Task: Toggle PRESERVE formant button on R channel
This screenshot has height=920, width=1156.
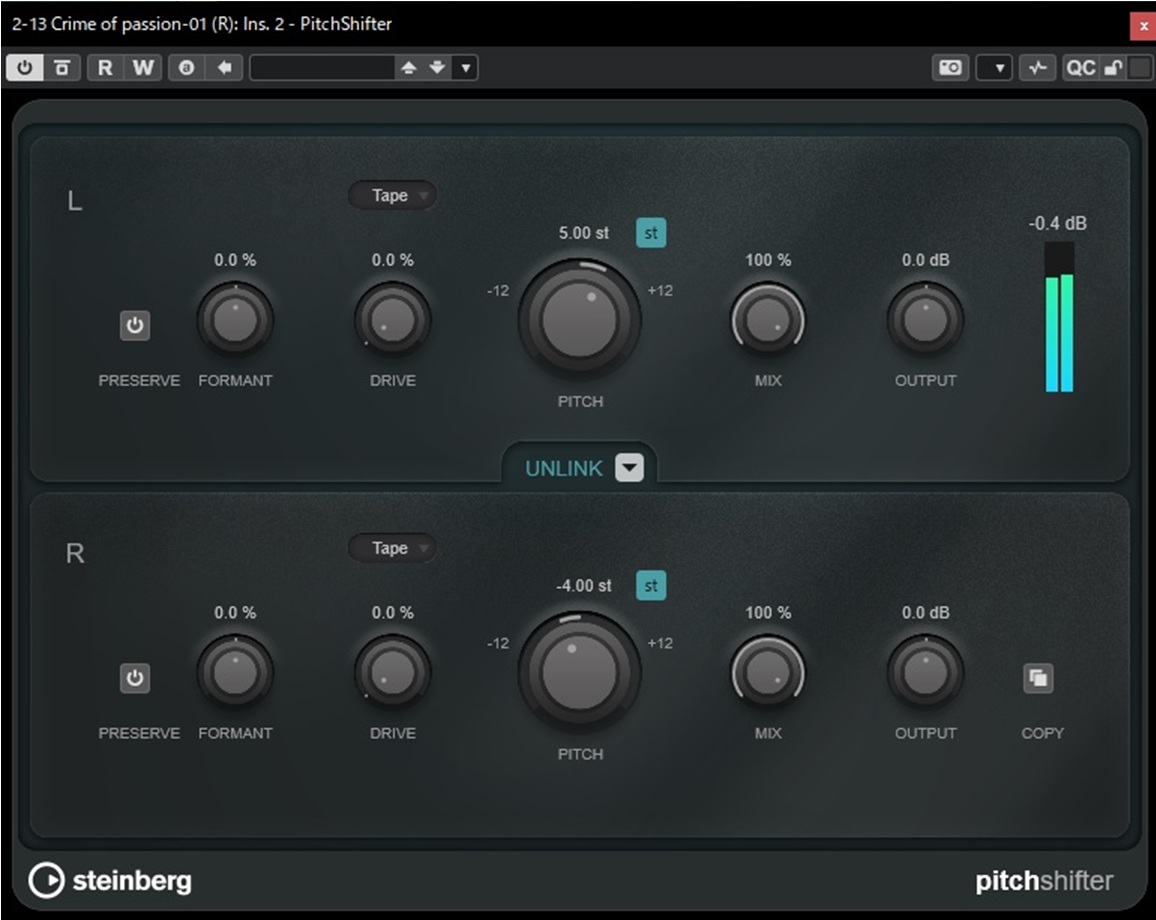Action: click(135, 679)
